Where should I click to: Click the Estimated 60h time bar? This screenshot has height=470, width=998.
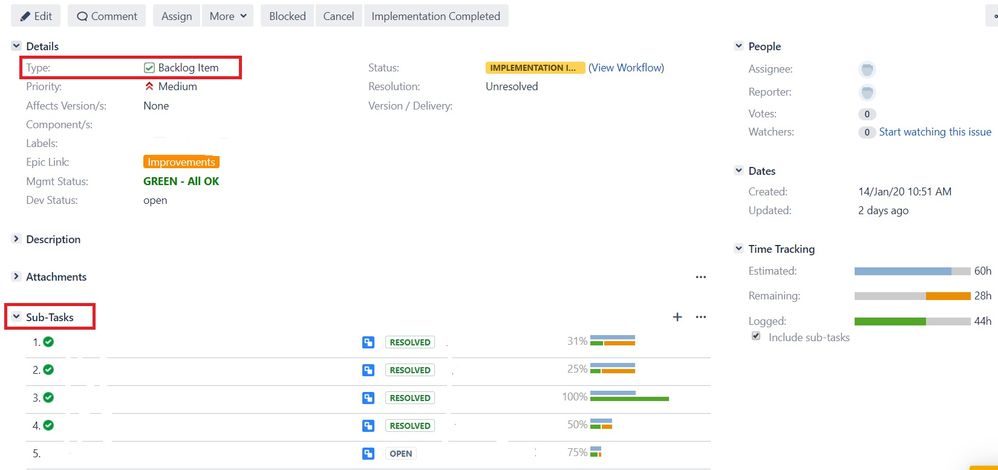click(912, 271)
